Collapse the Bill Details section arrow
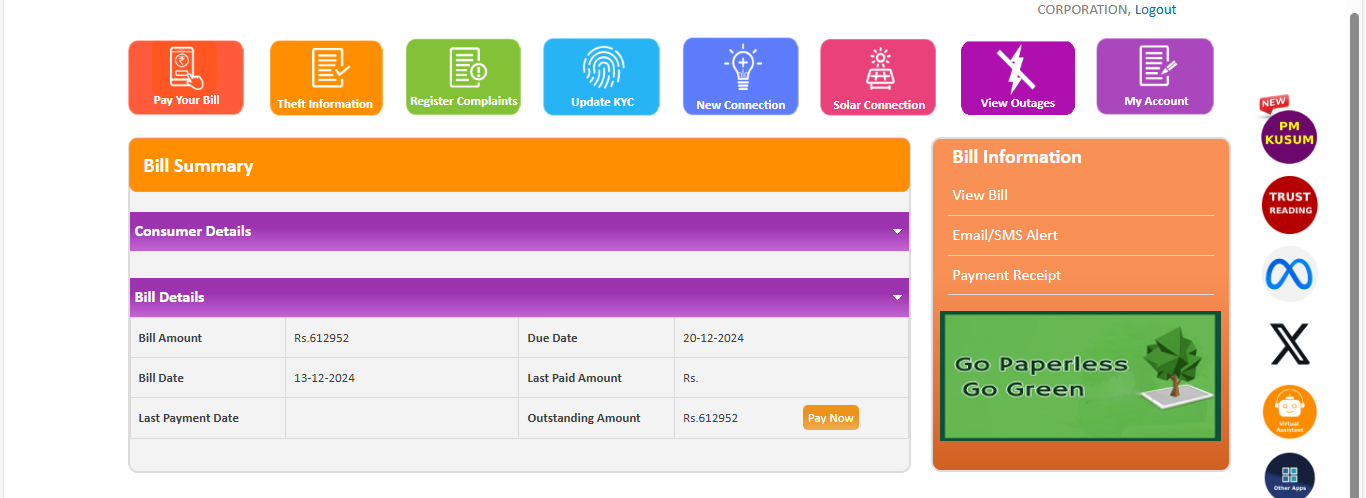This screenshot has width=1366, height=498. (x=897, y=297)
